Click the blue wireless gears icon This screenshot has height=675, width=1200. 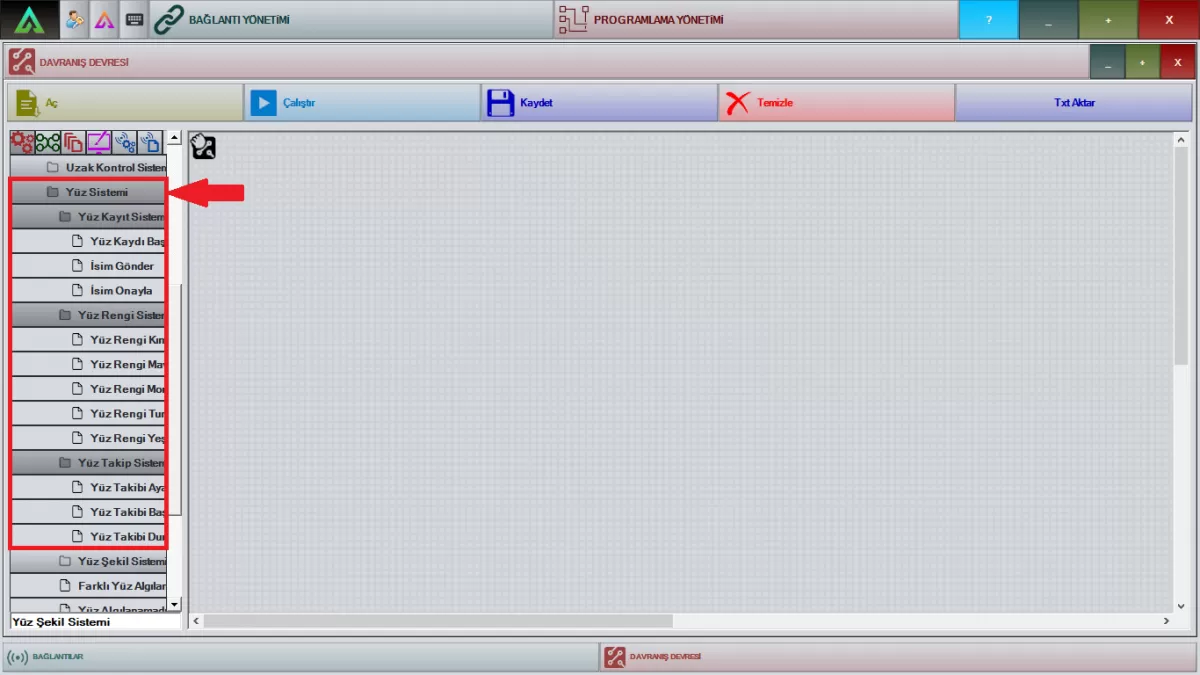124,142
